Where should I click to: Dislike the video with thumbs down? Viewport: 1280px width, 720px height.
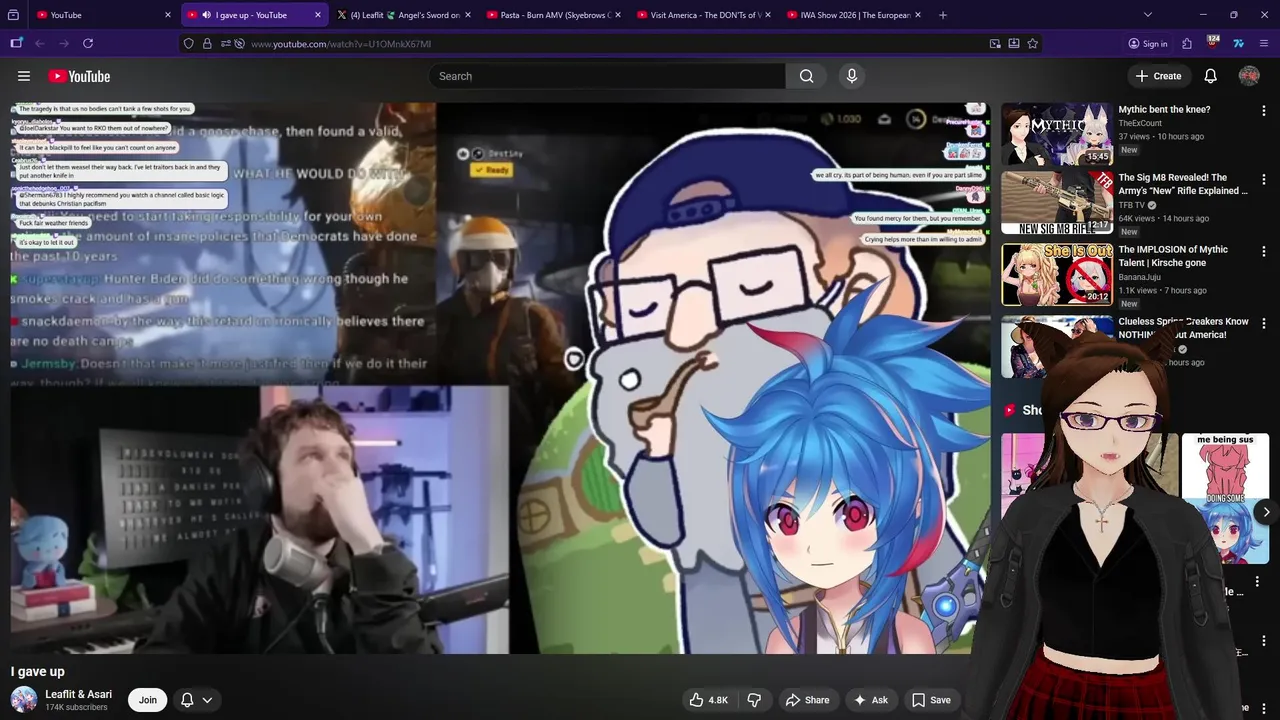(x=755, y=700)
